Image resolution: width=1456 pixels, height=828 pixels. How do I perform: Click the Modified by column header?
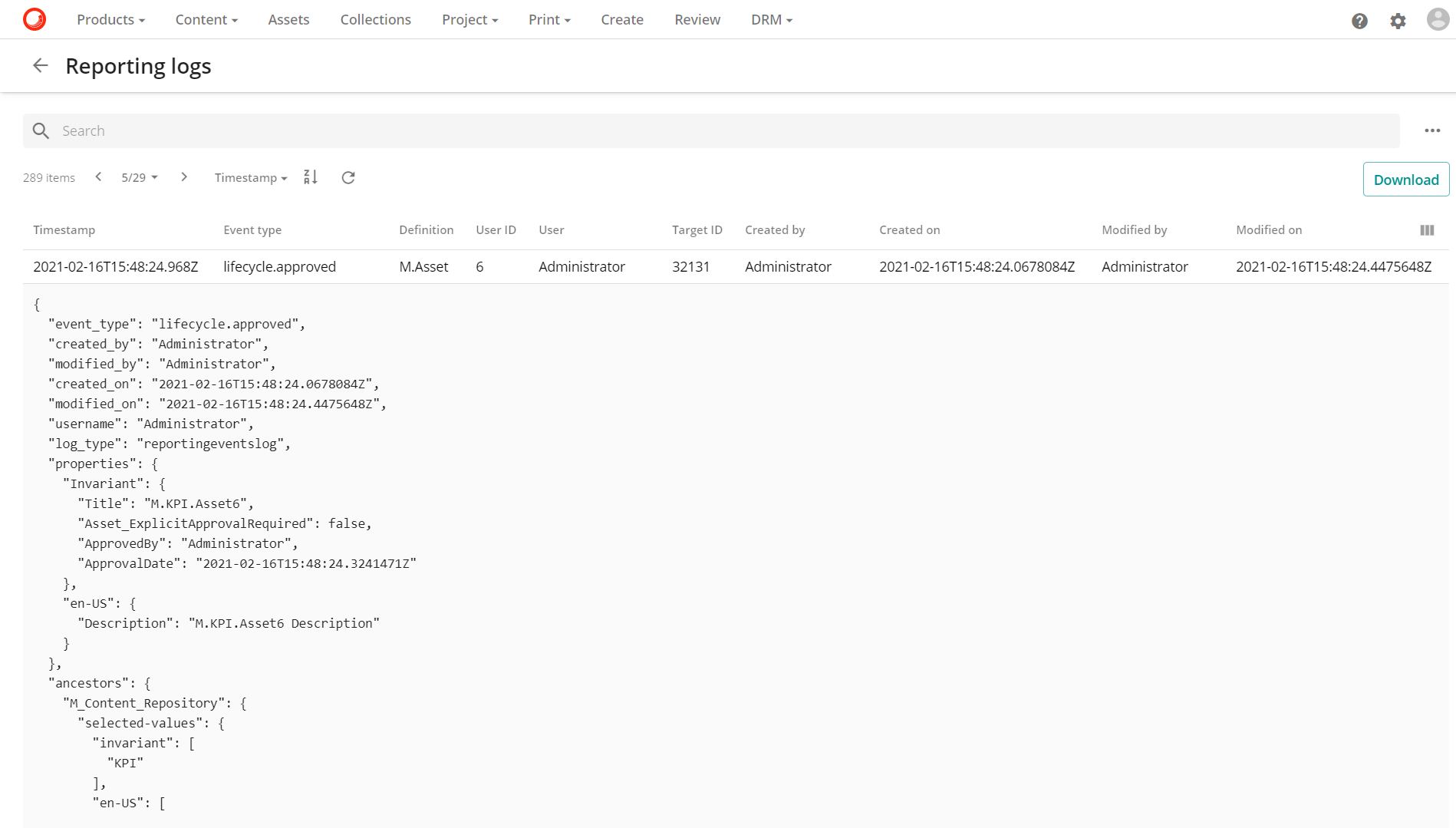pos(1135,230)
